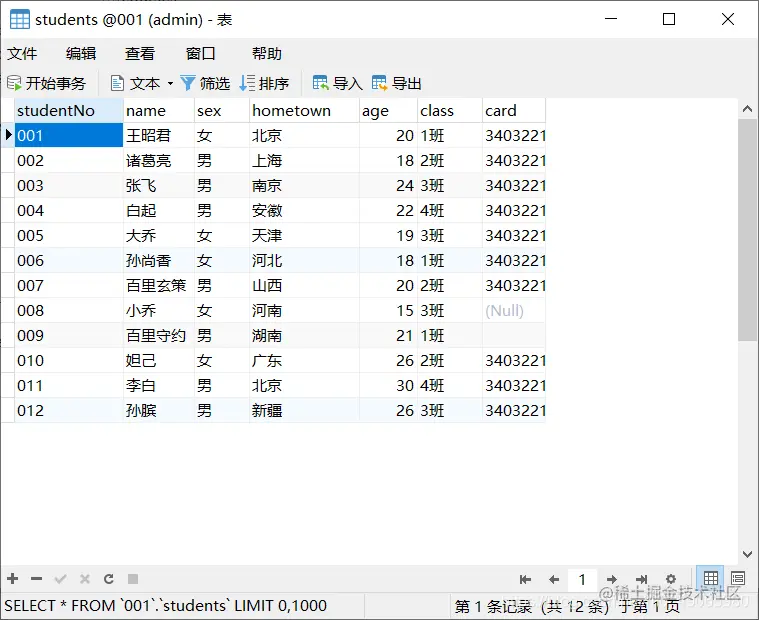Click the 筛选 filter button
759x620 pixels.
point(205,83)
